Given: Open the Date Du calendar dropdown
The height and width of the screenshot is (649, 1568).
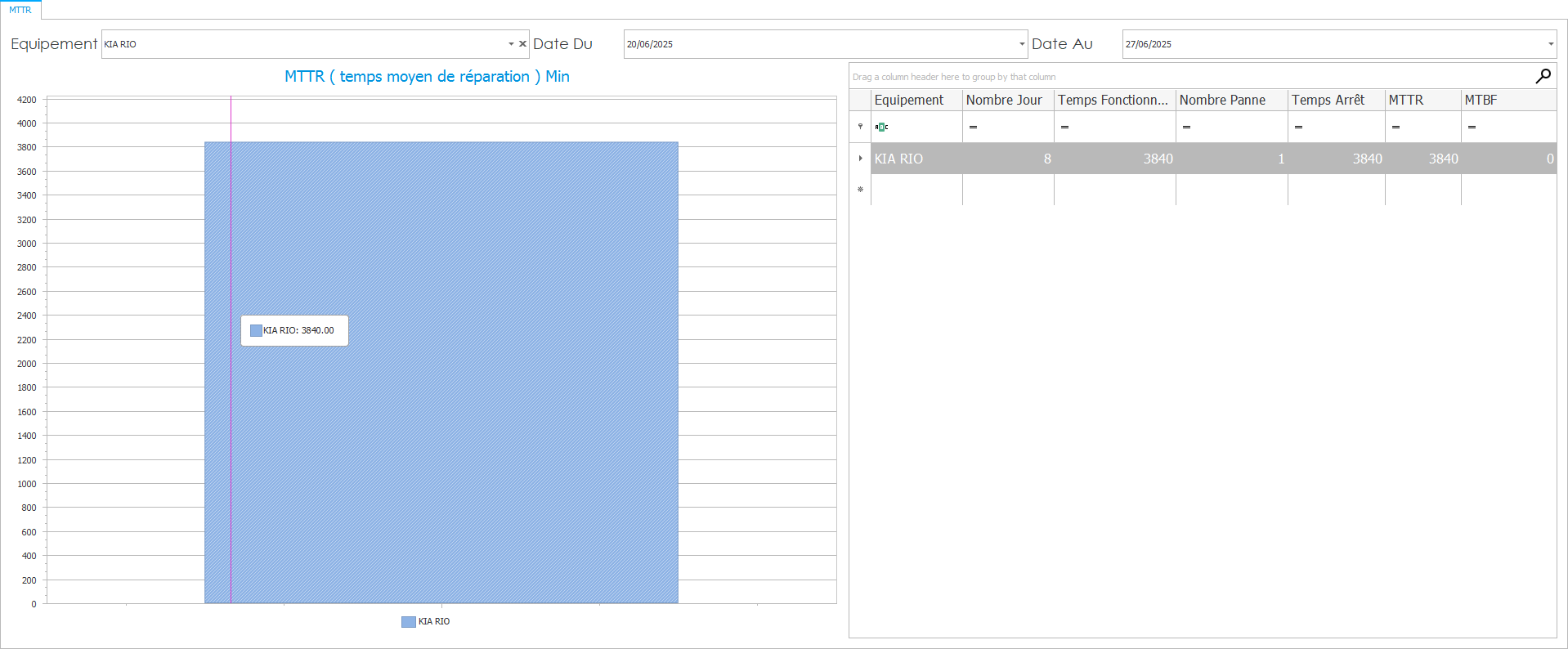Looking at the screenshot, I should tap(1021, 44).
